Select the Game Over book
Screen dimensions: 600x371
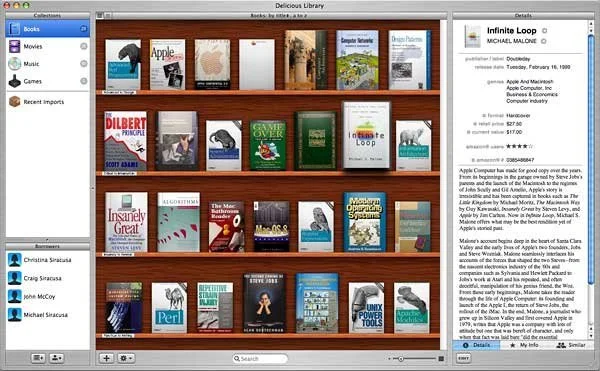268,145
